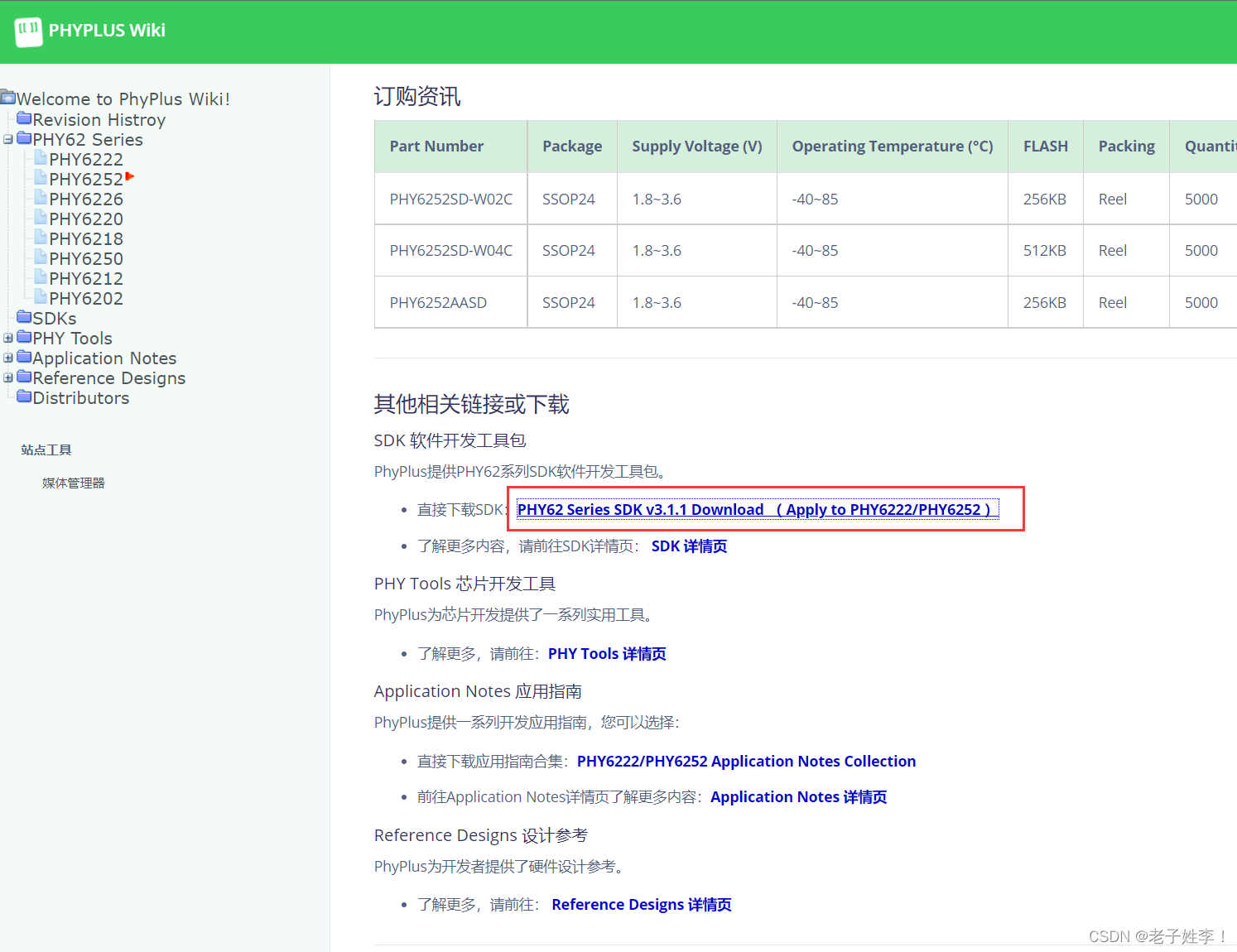Click the Distributors folder icon

click(24, 397)
